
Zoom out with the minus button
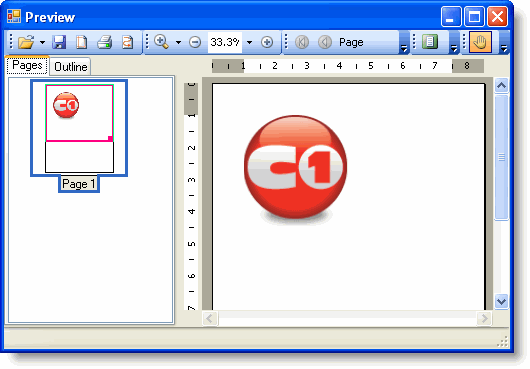point(195,42)
